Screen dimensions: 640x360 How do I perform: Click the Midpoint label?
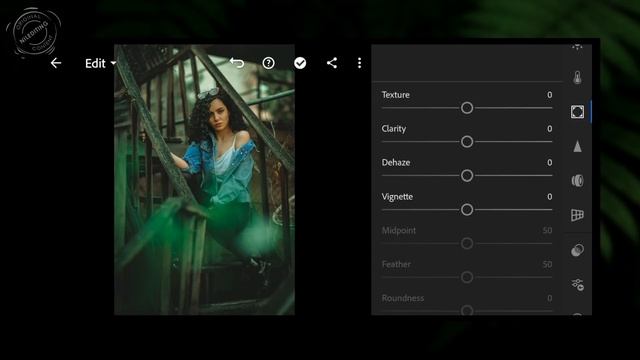coord(398,231)
